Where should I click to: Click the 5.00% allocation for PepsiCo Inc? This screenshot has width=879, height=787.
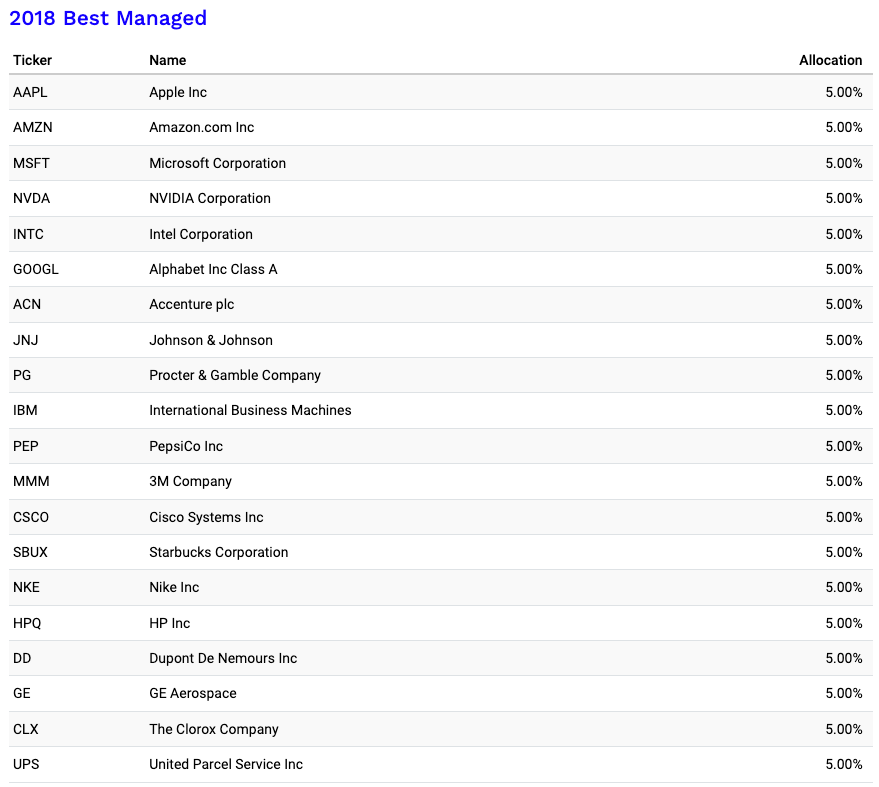[843, 446]
